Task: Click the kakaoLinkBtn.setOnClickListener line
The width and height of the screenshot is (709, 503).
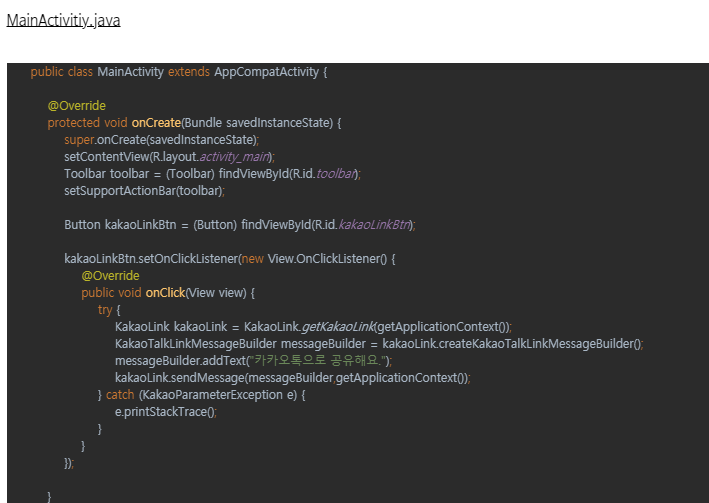Action: pyautogui.click(x=230, y=259)
